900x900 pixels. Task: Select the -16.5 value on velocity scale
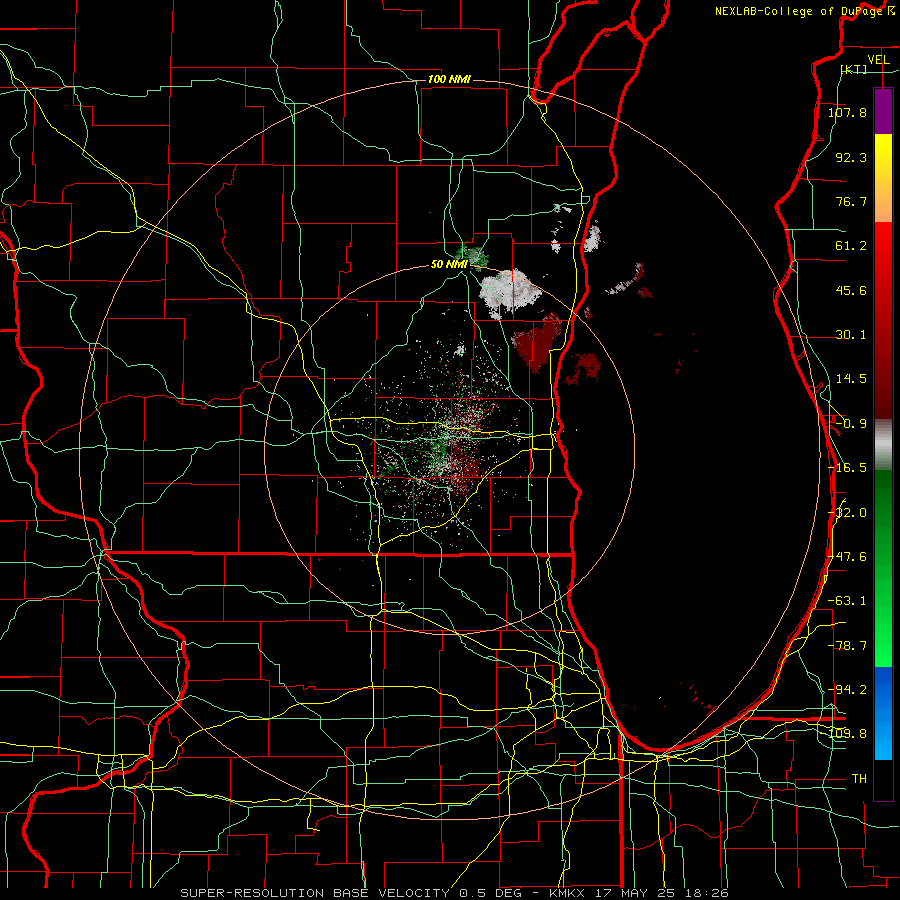pyautogui.click(x=847, y=468)
